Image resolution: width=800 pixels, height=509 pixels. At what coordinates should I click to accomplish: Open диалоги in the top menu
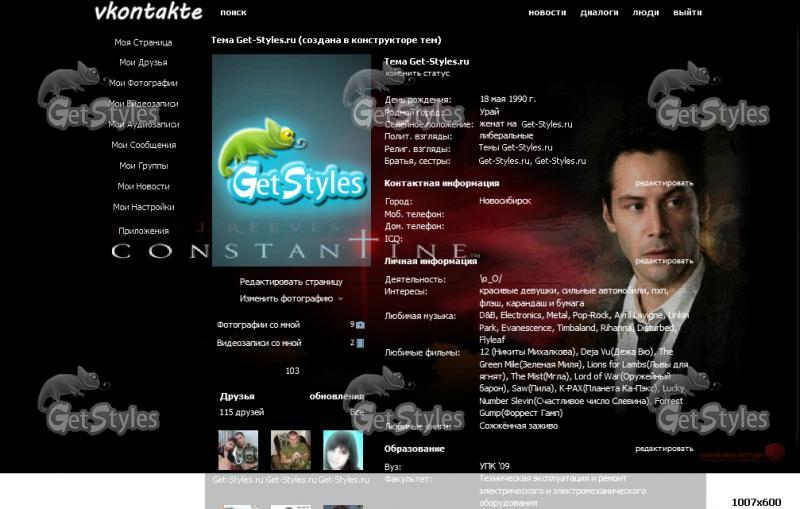599,12
